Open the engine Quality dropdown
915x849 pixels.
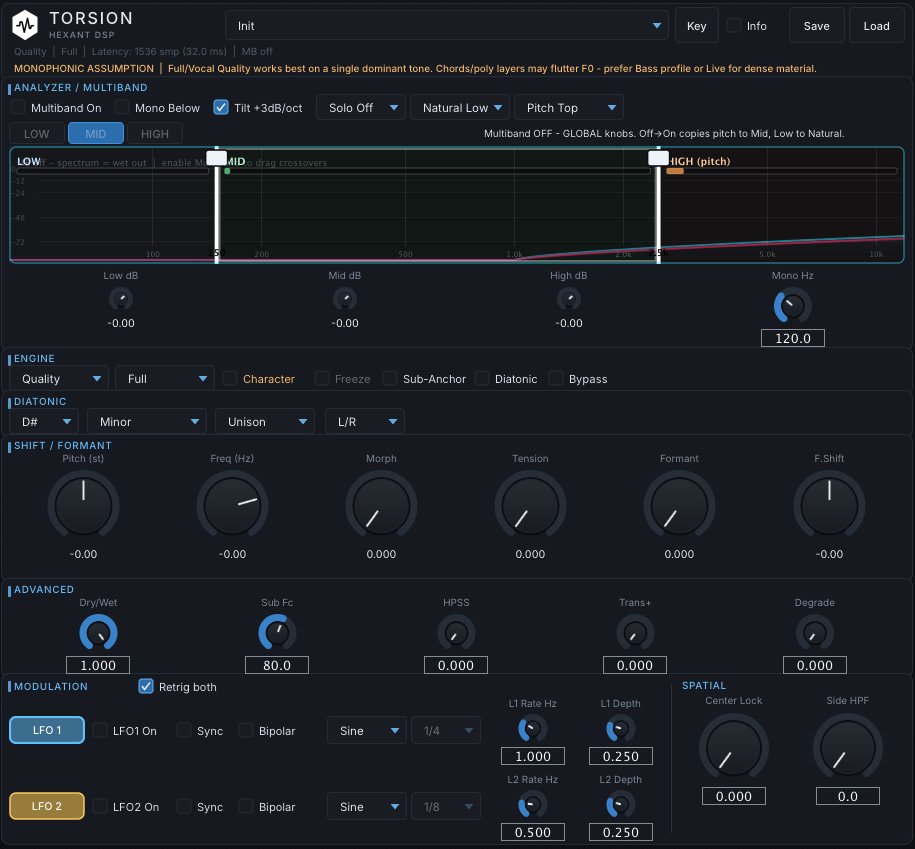pyautogui.click(x=59, y=379)
